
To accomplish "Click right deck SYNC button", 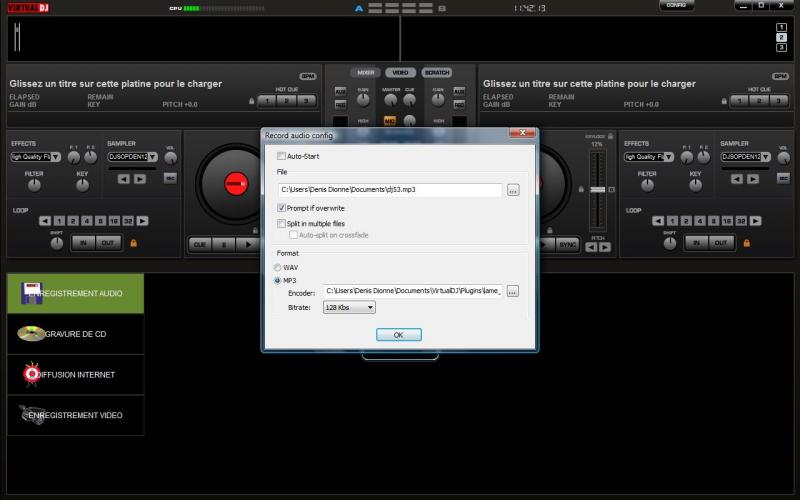I will (567, 244).
